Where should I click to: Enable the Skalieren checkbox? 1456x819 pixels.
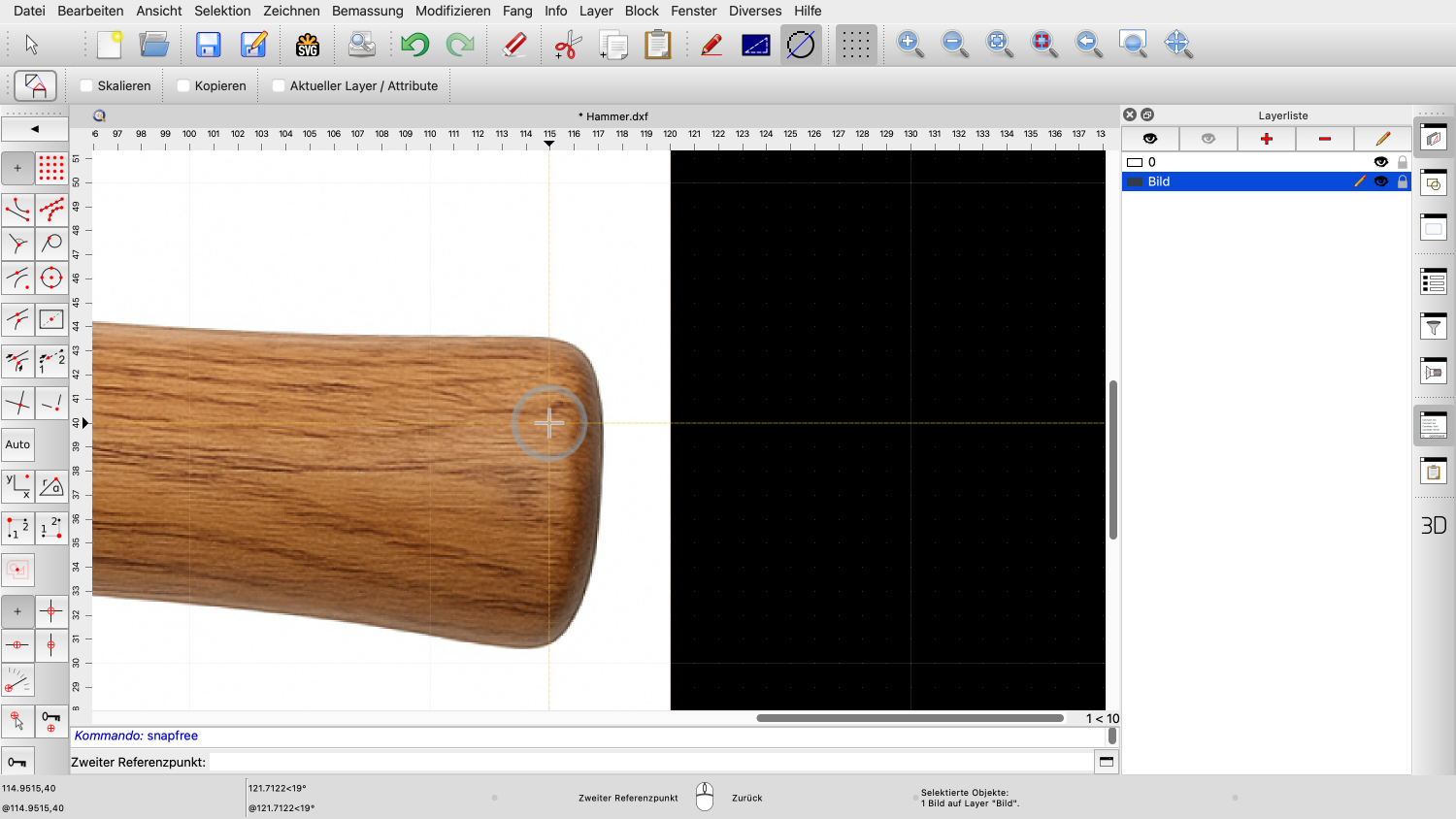click(86, 85)
